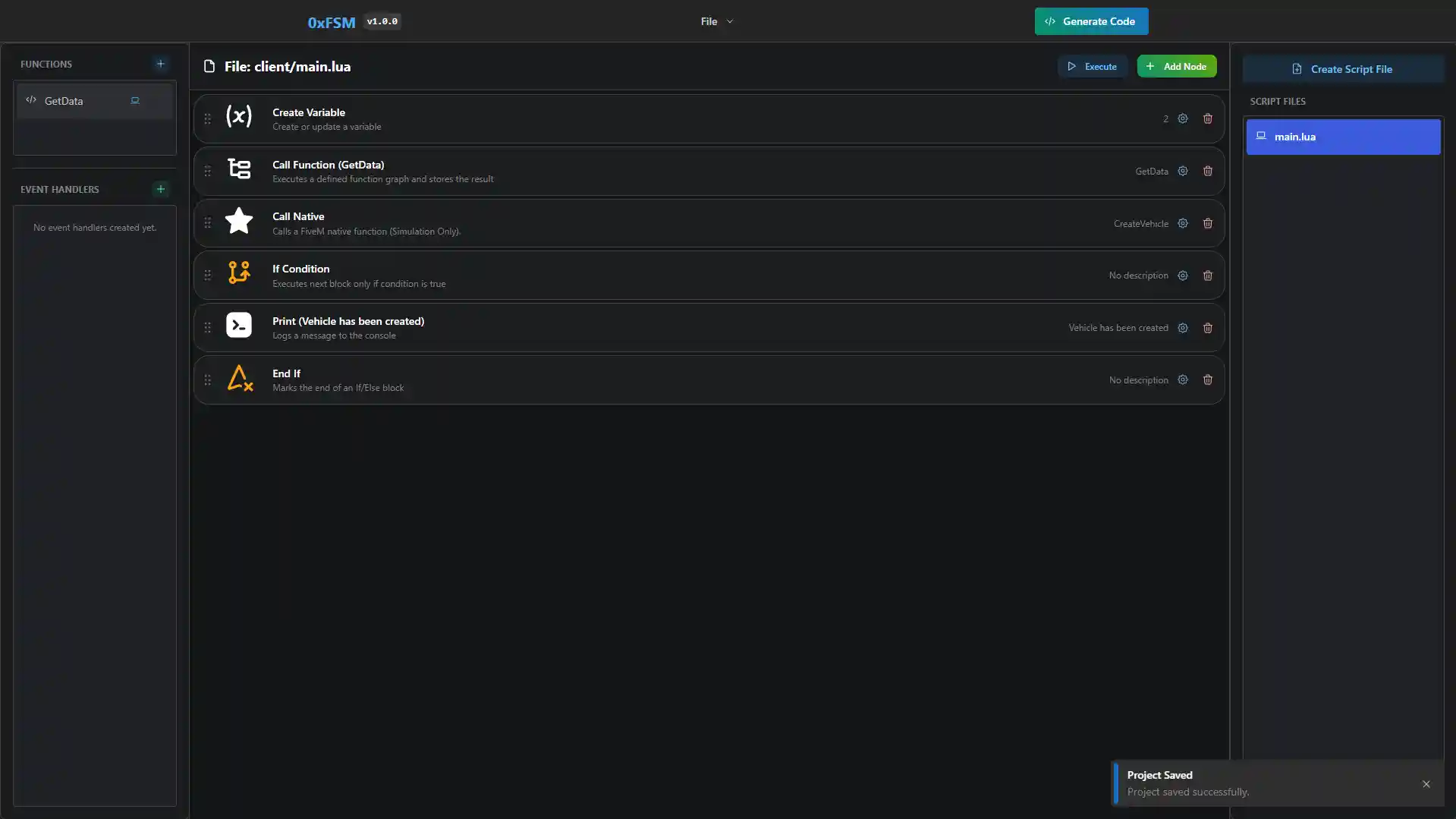Open settings gear on Call Native node
1456x819 pixels.
pos(1182,223)
